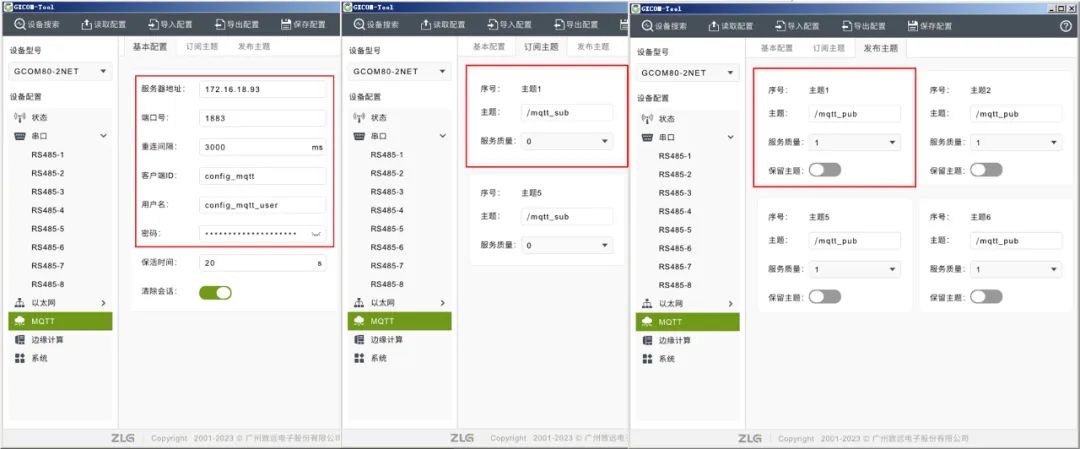The image size is (1080, 449).
Task: Switch to 基本配置 tab in the 订阅主题 window
Action: click(x=489, y=47)
